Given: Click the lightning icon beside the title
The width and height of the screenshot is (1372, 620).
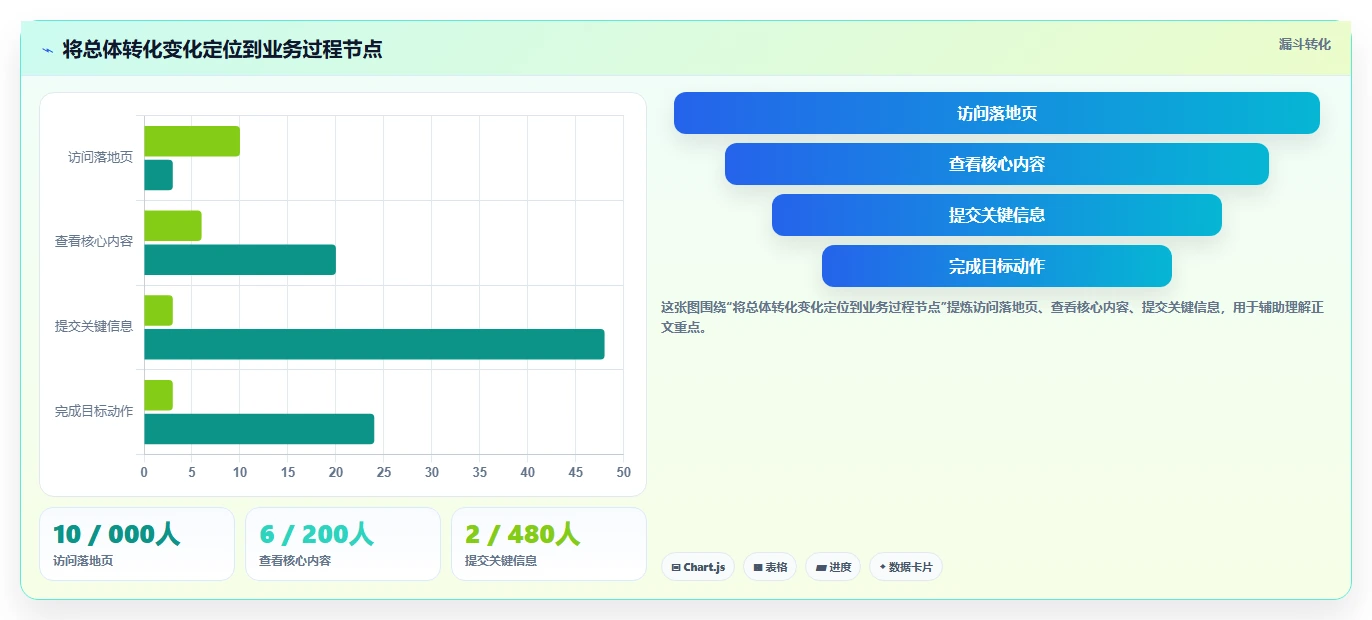Looking at the screenshot, I should 48,49.
